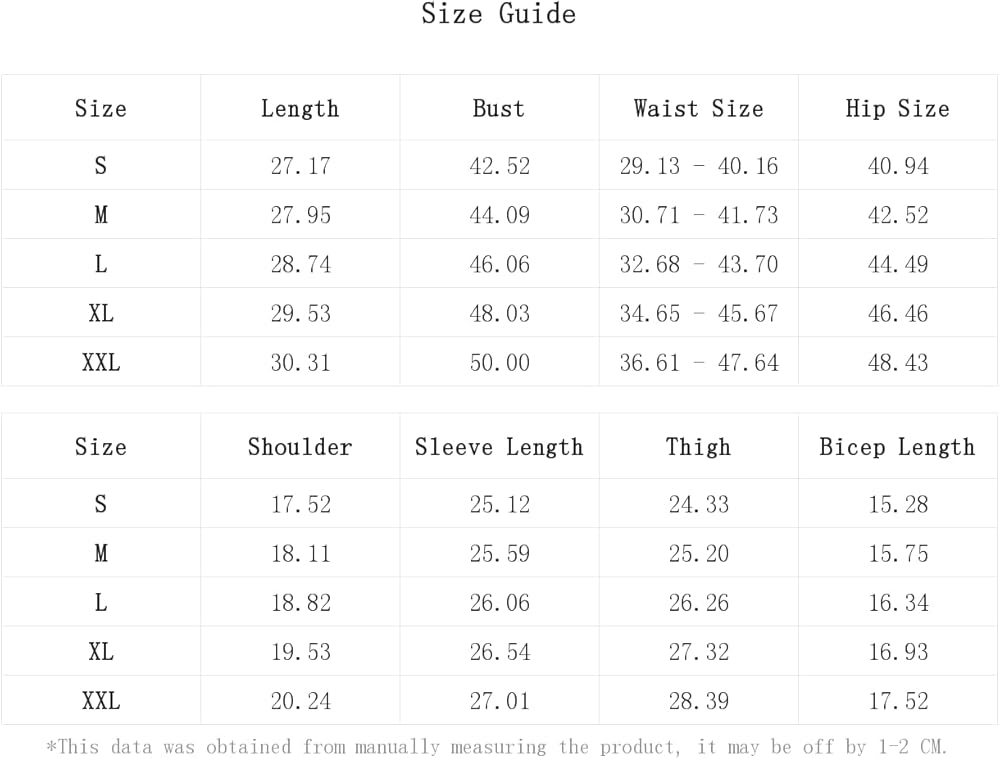Screen dimensions: 1000x758
Task: Click the 50.00 bust value for XXL
Action: (x=499, y=363)
